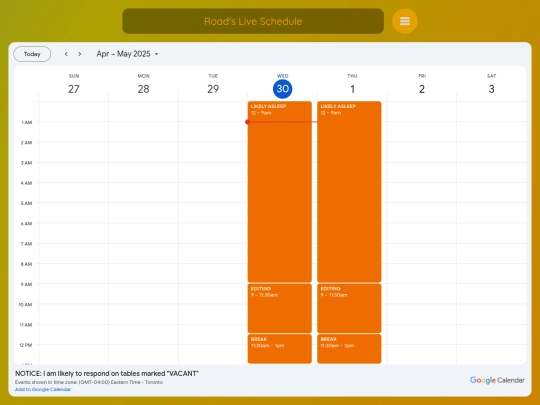540x405 pixels.
Task: Open Thursday's BREAK event
Action: point(349,349)
